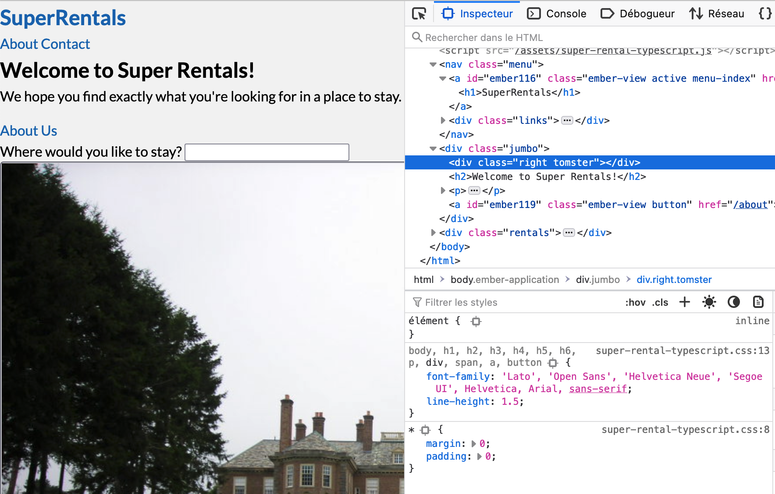Click highlighter icon after 'button' selector

point(552,363)
